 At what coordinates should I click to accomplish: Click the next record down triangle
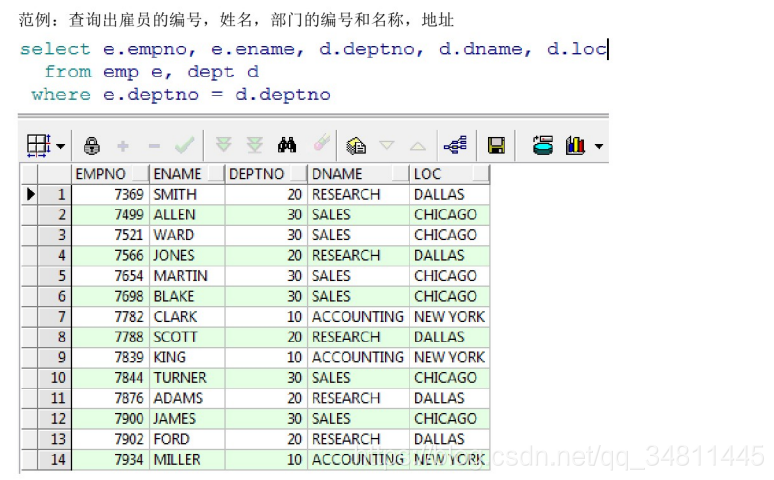click(x=387, y=145)
